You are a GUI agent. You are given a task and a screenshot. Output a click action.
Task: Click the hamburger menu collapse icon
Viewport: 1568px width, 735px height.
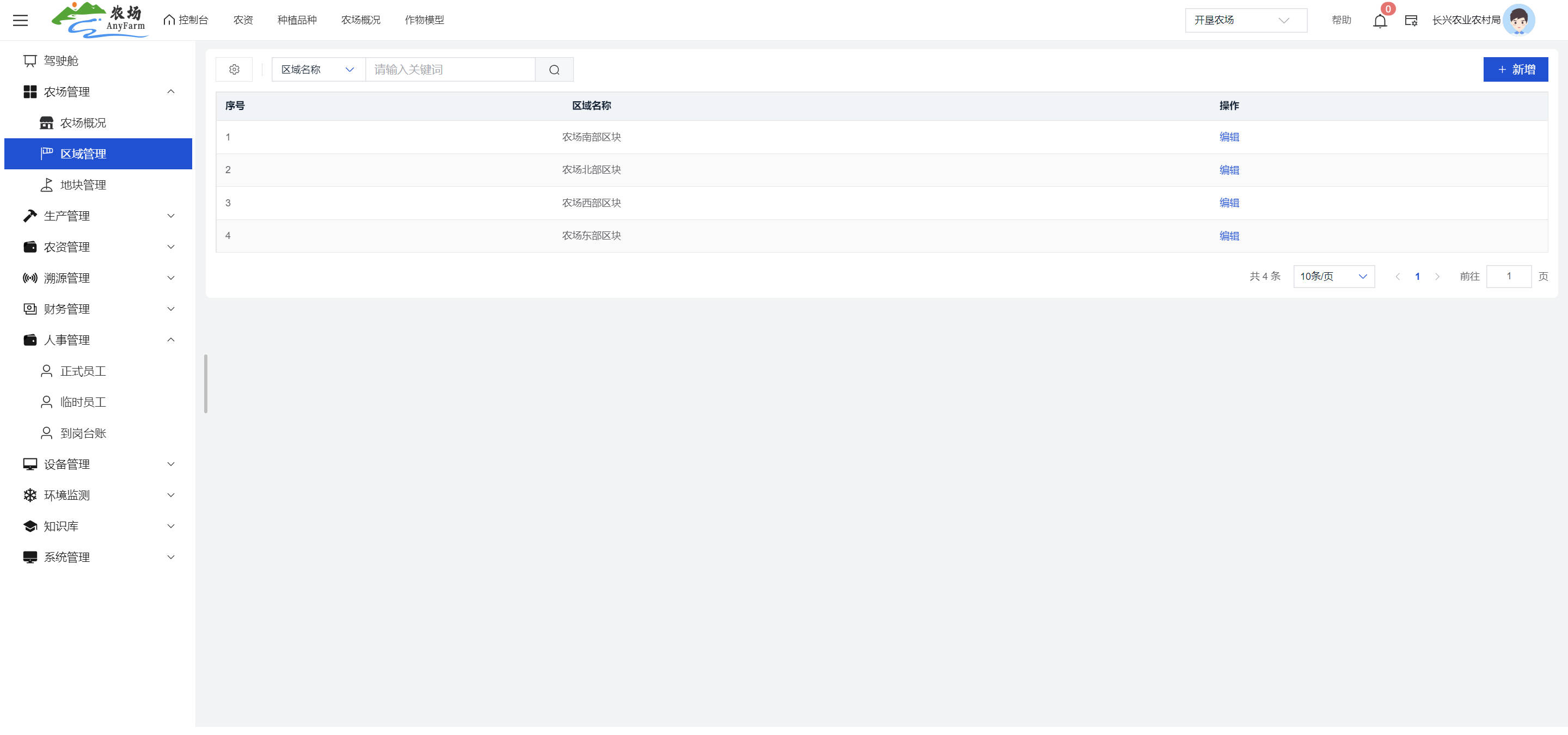[x=20, y=20]
